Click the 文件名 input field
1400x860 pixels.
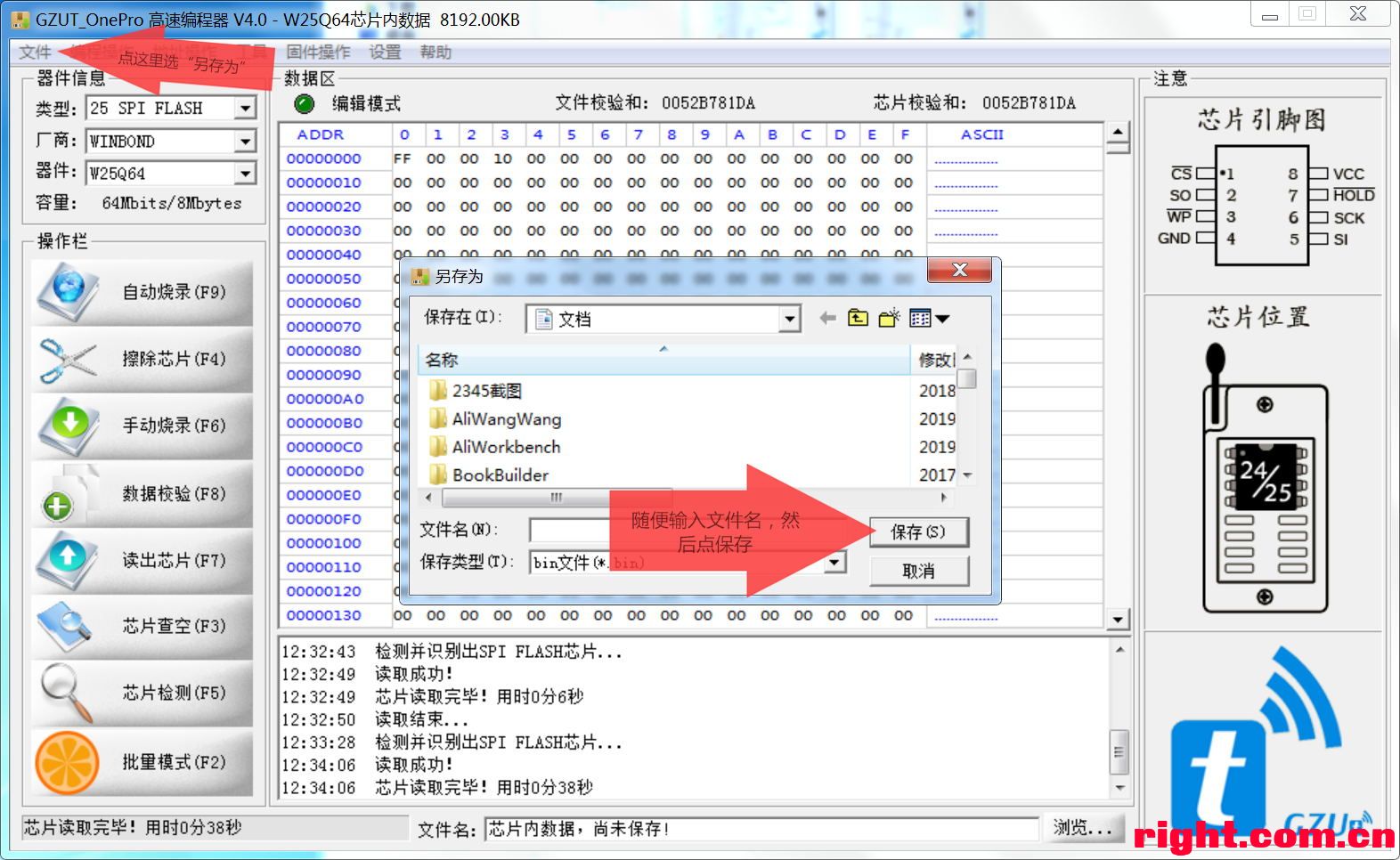point(686,531)
